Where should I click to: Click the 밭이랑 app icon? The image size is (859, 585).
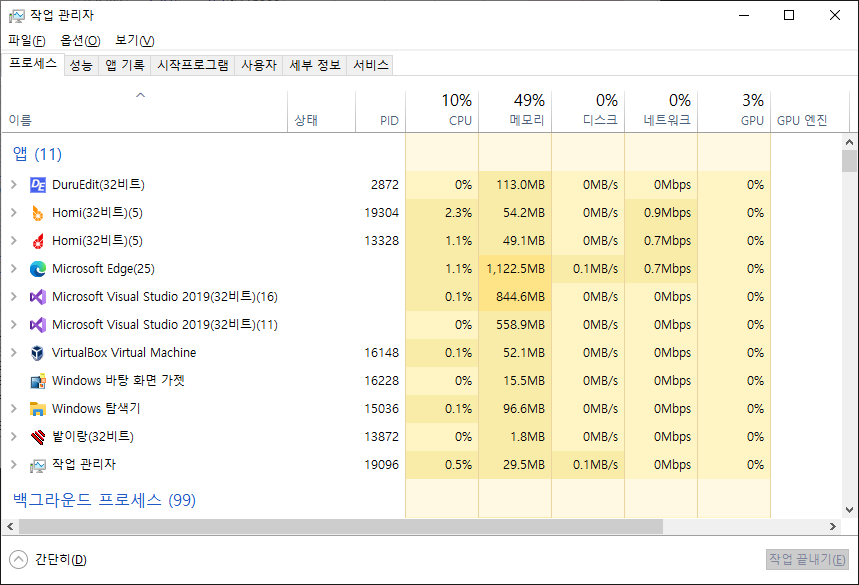pos(38,437)
